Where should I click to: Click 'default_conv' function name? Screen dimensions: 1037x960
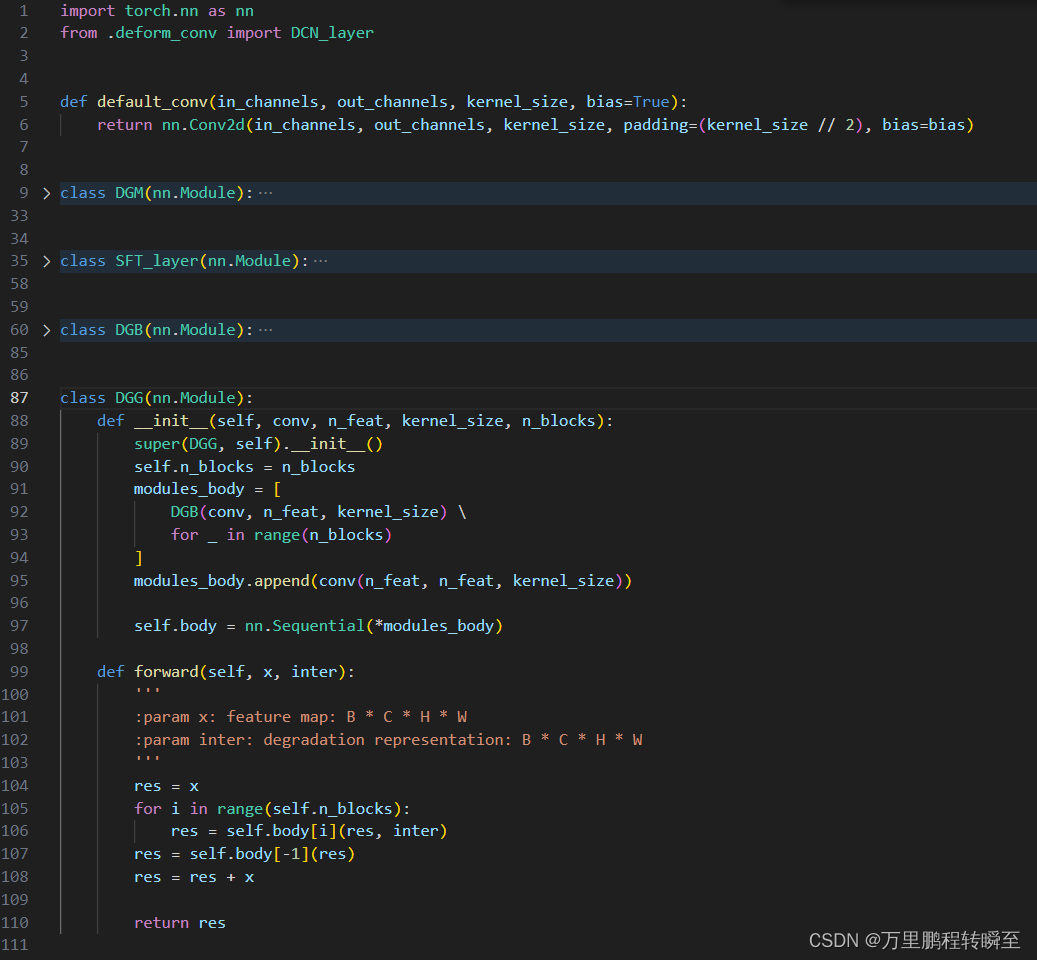pos(152,102)
